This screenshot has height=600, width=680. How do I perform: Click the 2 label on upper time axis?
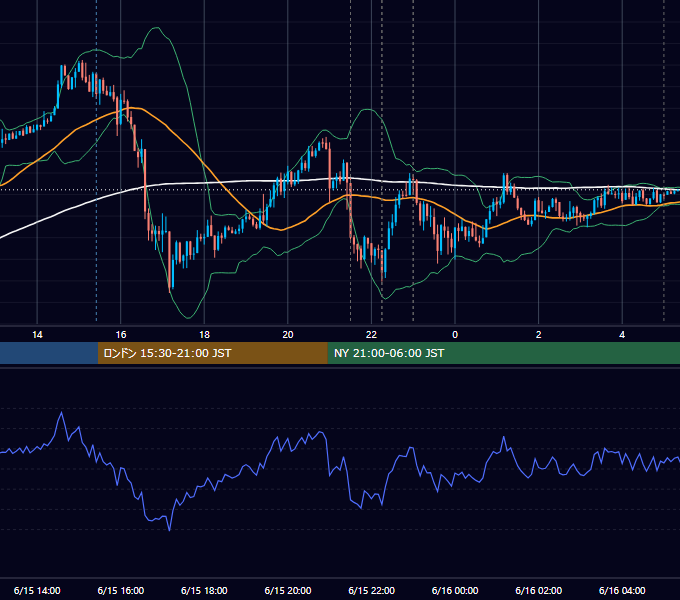(x=539, y=335)
